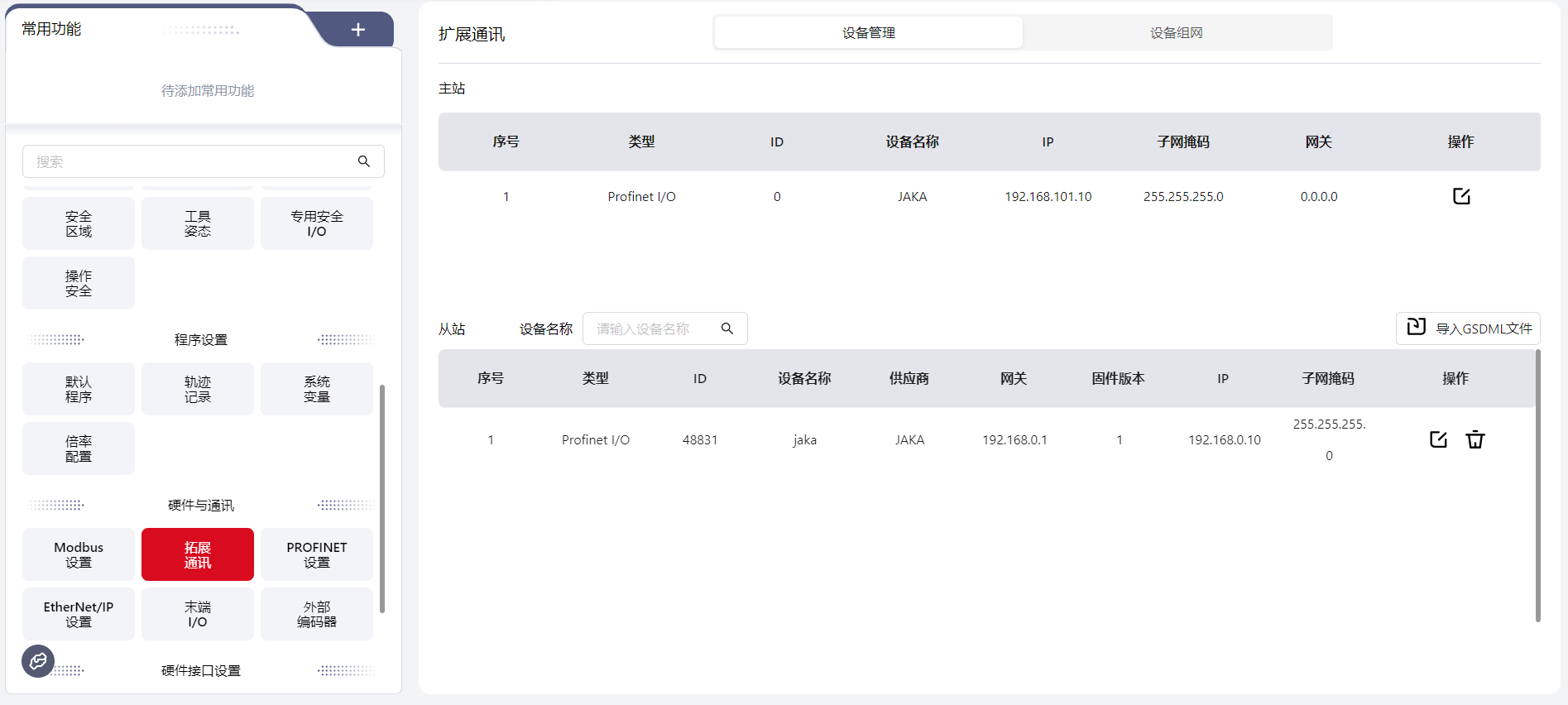Delete the jaka slave device
Screen dimensions: 1568x705
[x=1475, y=439]
